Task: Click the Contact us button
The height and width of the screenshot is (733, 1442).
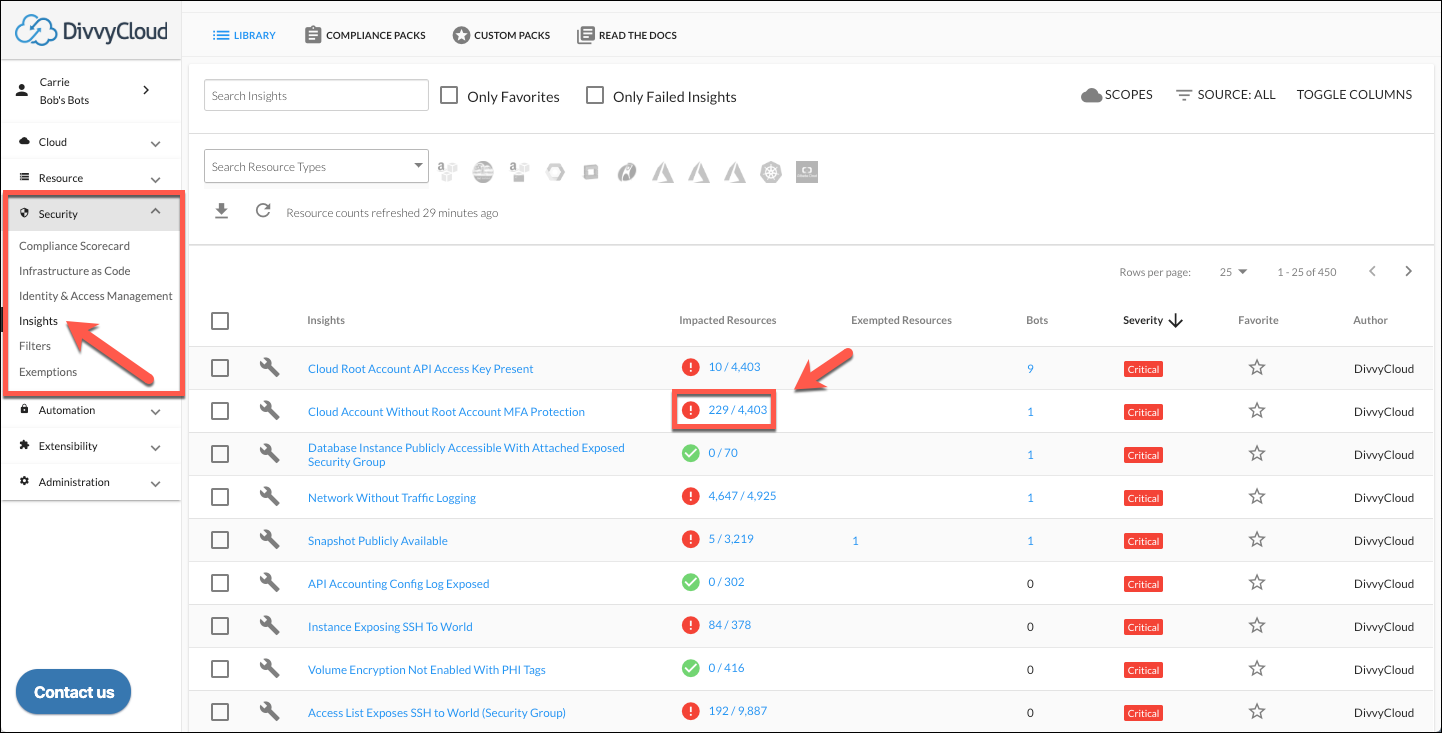Action: pos(74,692)
